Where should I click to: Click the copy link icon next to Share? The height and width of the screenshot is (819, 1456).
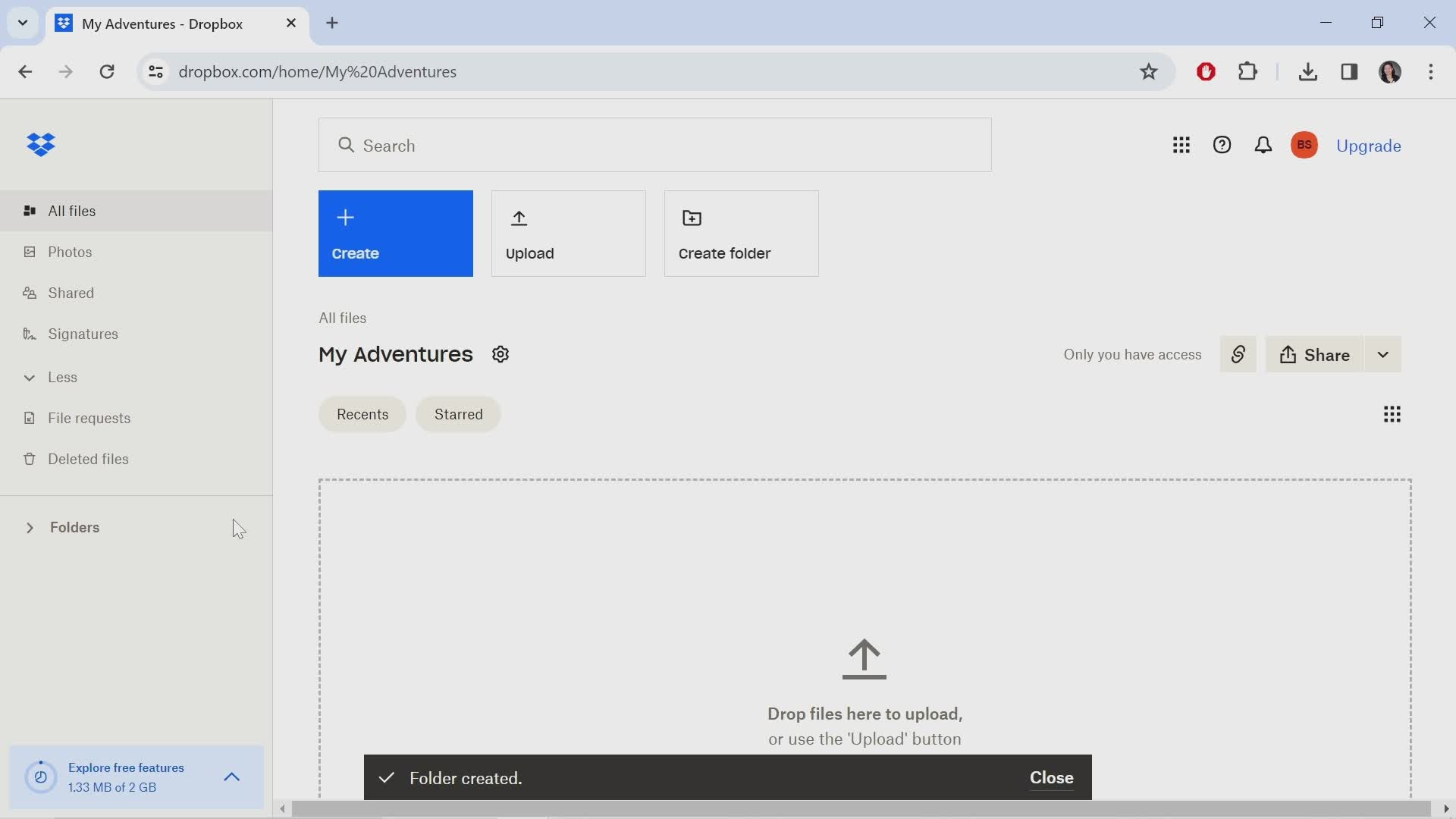1239,355
